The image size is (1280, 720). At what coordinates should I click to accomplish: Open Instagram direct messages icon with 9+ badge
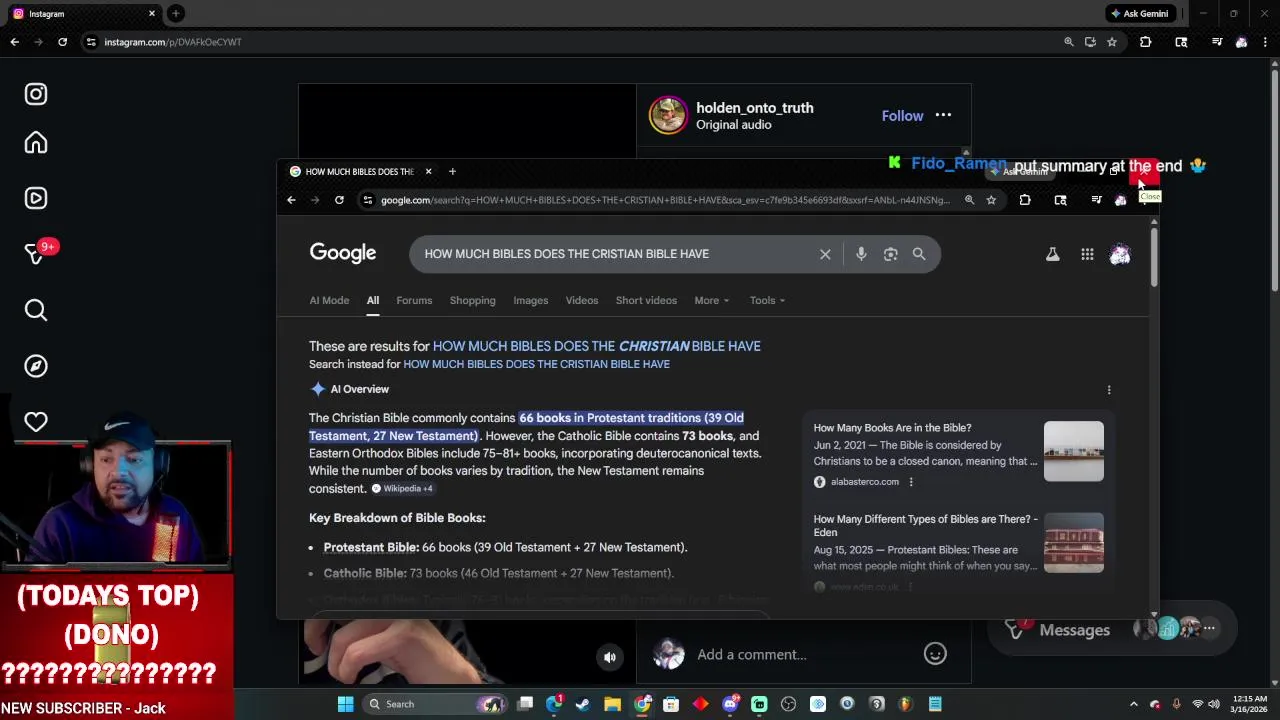36,254
